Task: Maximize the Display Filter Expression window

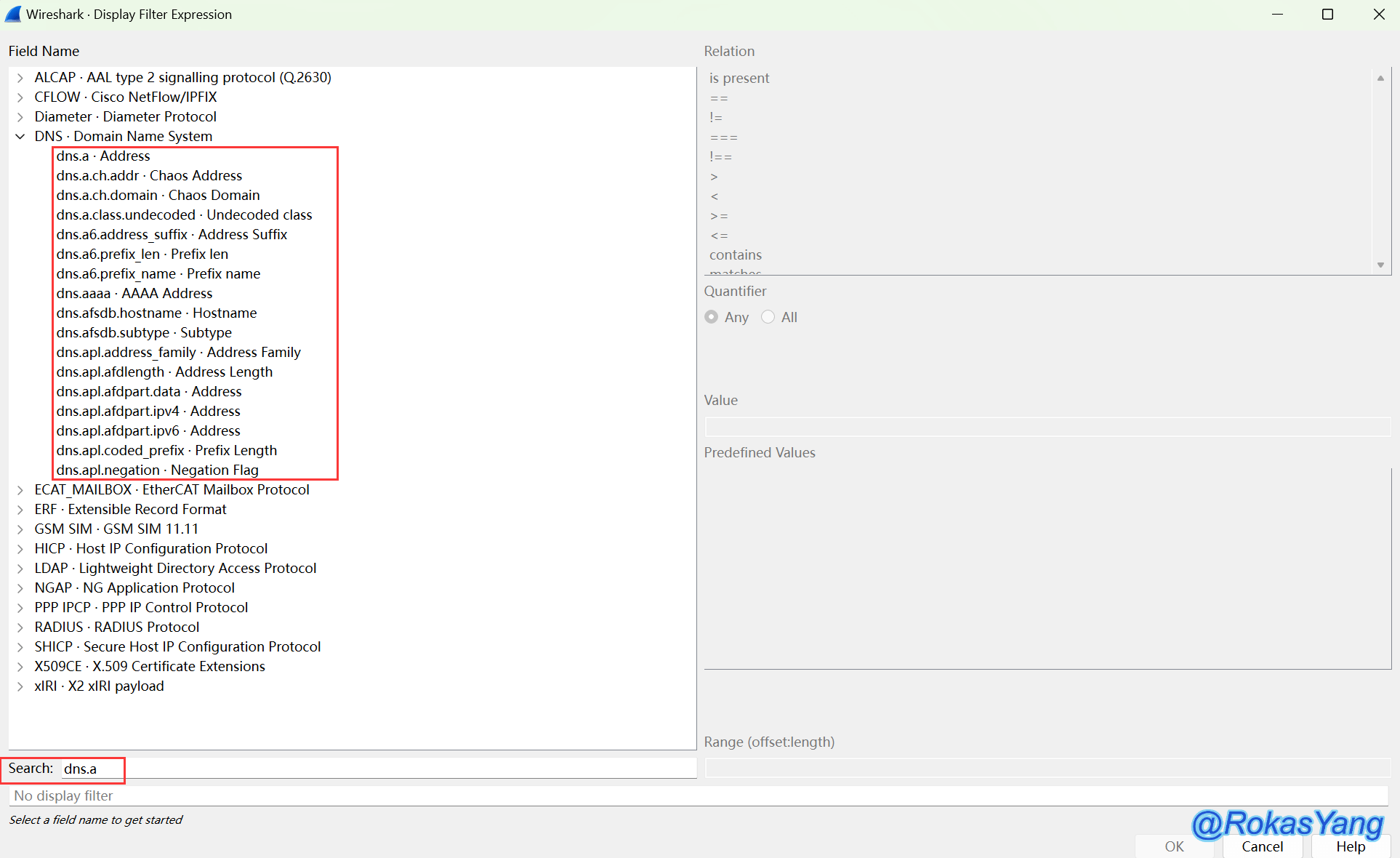Action: tap(1327, 15)
